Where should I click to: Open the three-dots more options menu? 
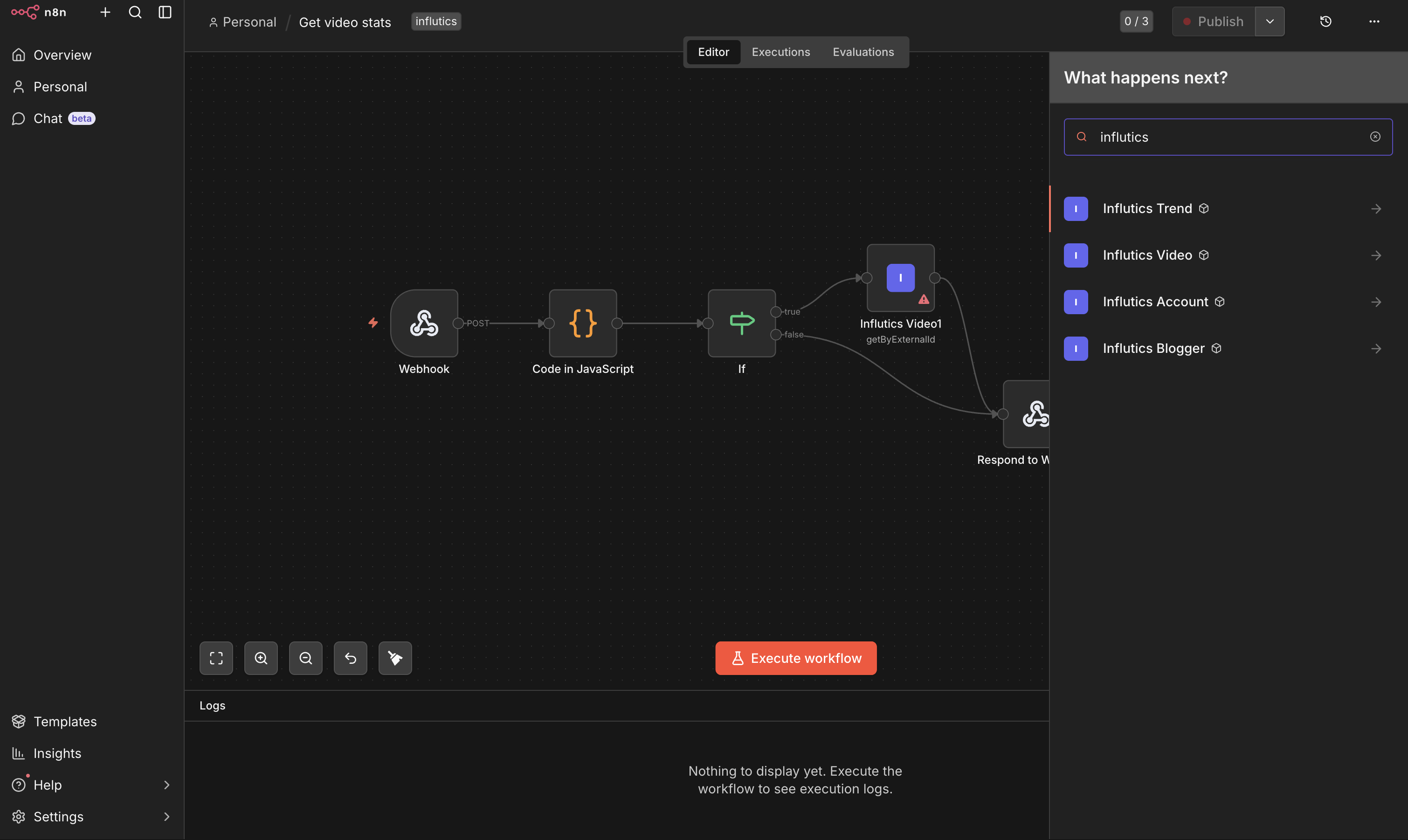coord(1374,21)
